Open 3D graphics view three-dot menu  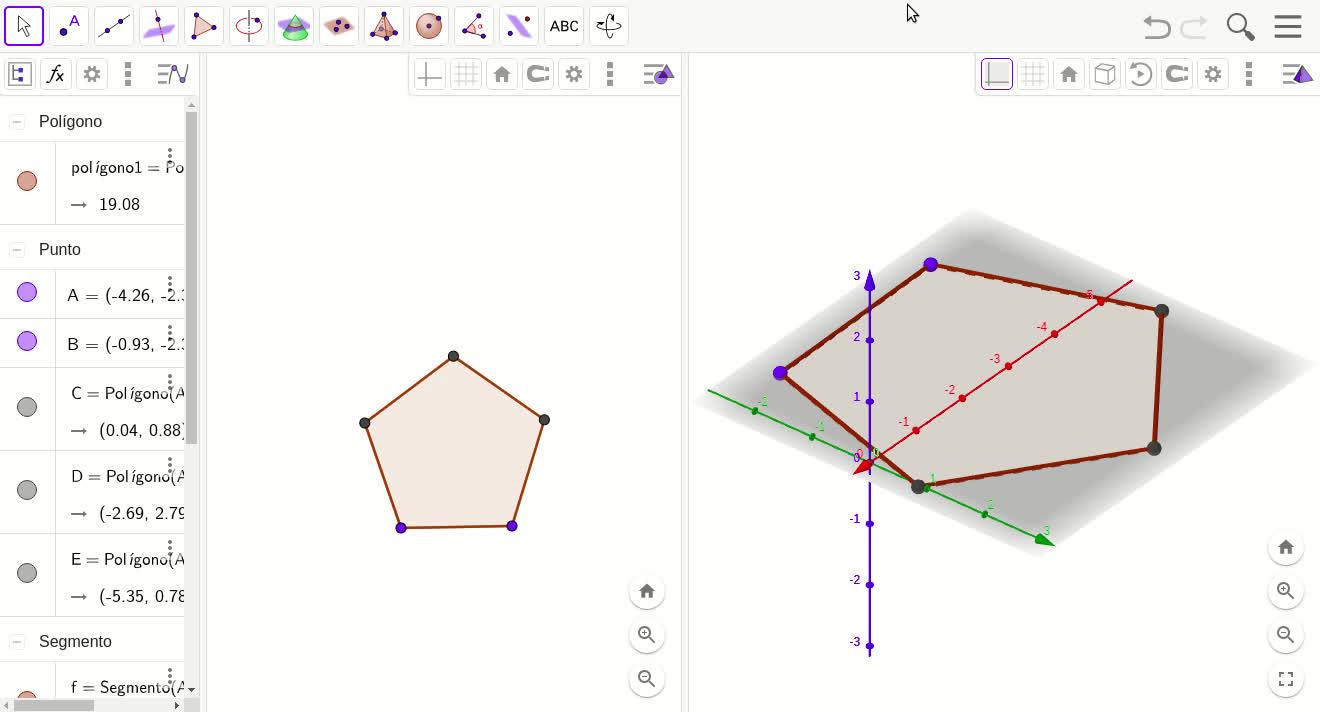click(x=1249, y=74)
